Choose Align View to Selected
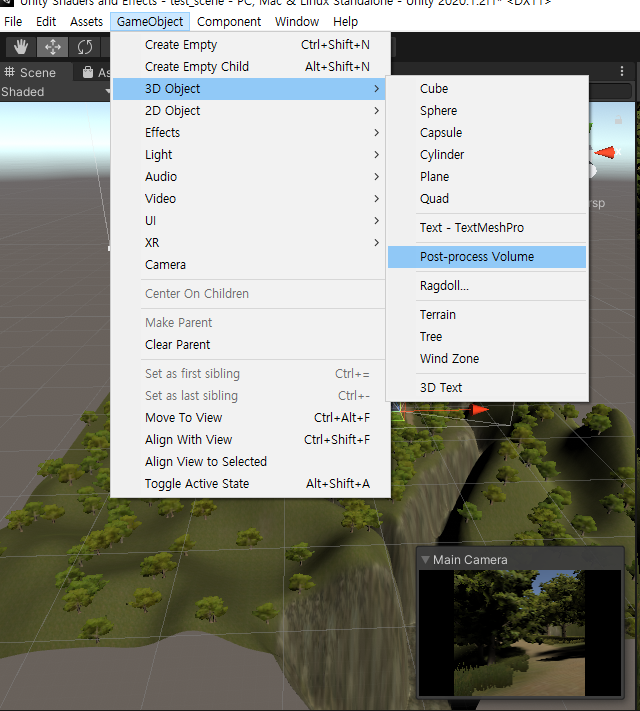This screenshot has width=640, height=711. click(x=249, y=462)
